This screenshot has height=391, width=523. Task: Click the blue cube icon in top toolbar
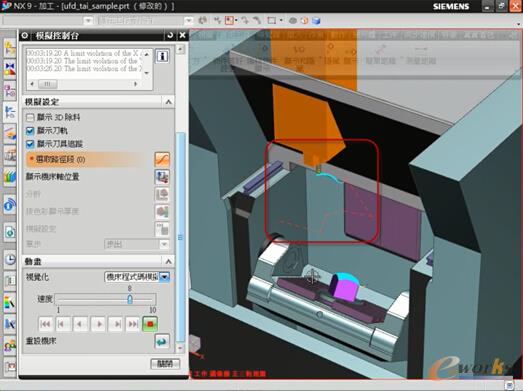pos(316,21)
